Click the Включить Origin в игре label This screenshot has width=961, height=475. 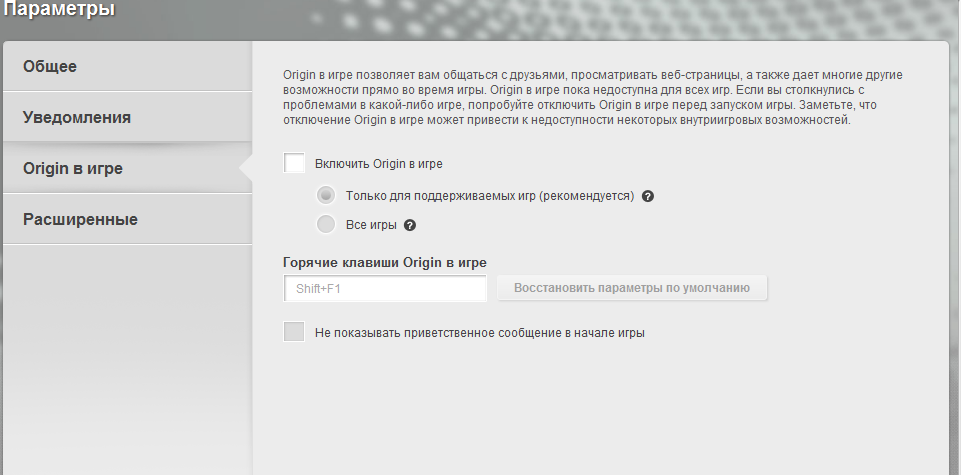coord(379,164)
